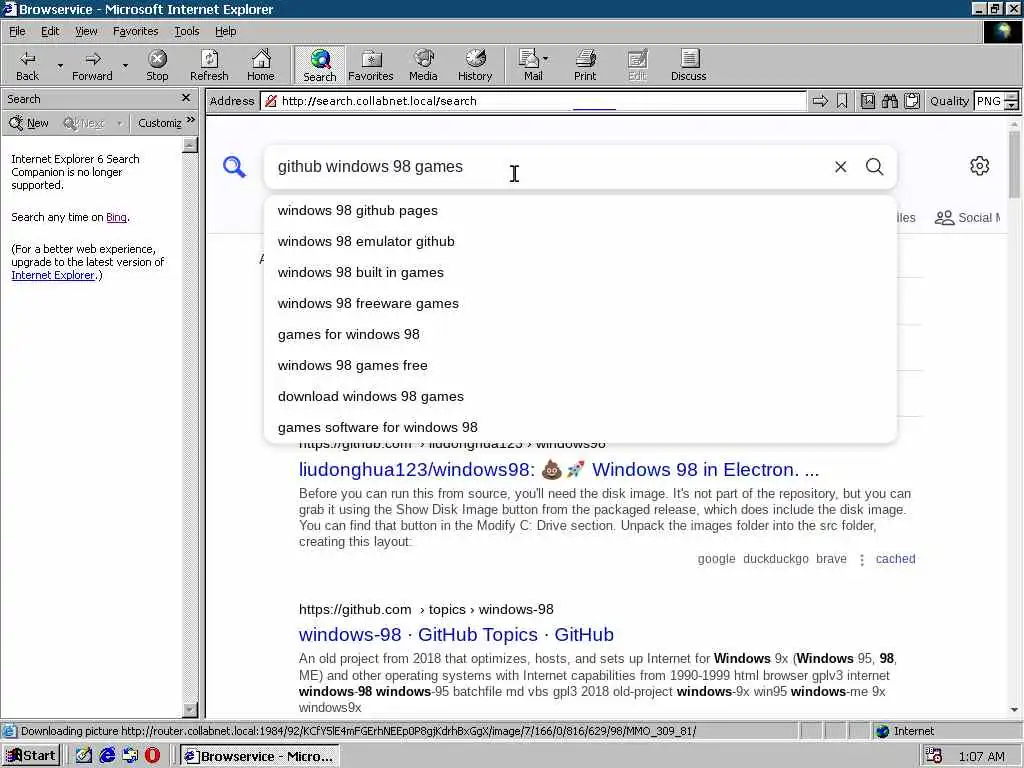Image resolution: width=1024 pixels, height=768 pixels.
Task: Refresh the current page
Action: (209, 65)
